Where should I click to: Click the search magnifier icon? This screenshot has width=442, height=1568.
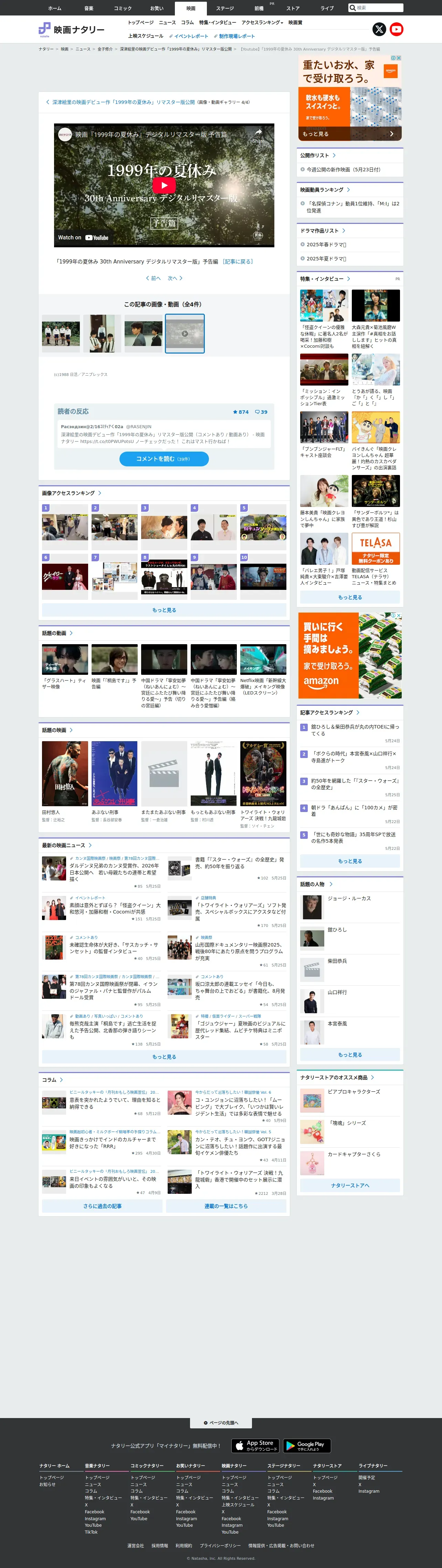point(352,8)
